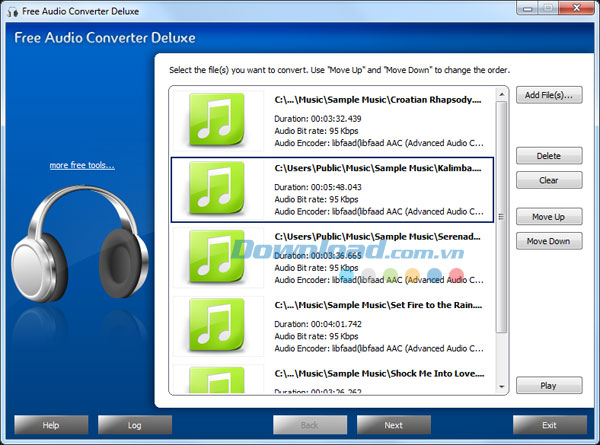Click the Duration: 00:03:32.439 text
The height and width of the screenshot is (445, 600).
point(318,119)
